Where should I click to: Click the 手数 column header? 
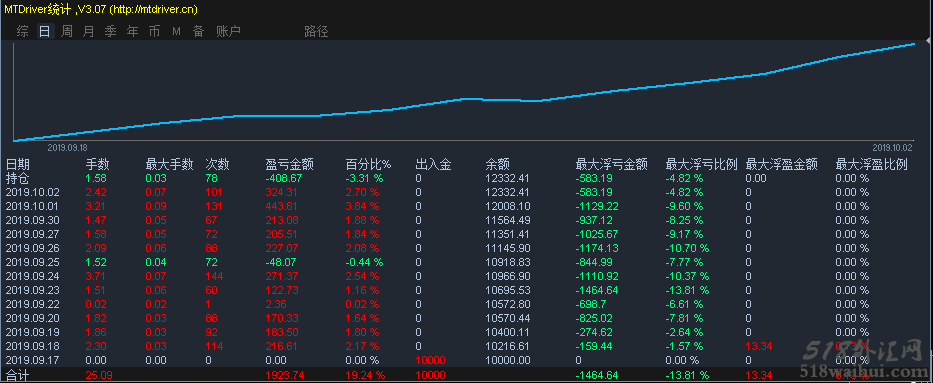98,165
